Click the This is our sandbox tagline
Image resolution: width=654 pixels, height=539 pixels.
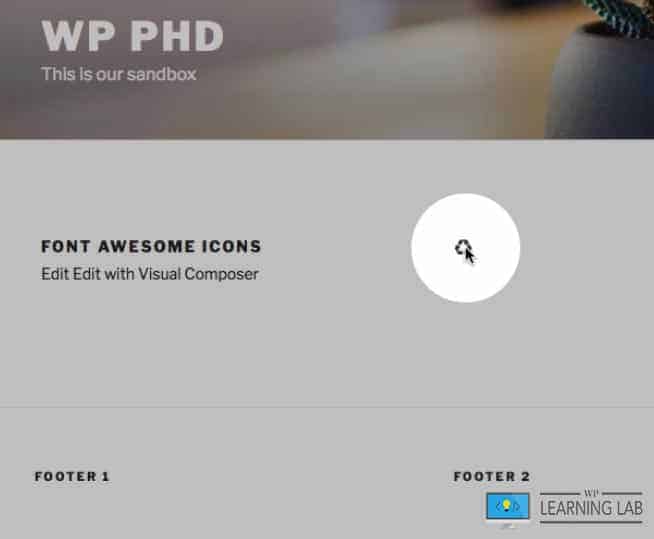[118, 74]
